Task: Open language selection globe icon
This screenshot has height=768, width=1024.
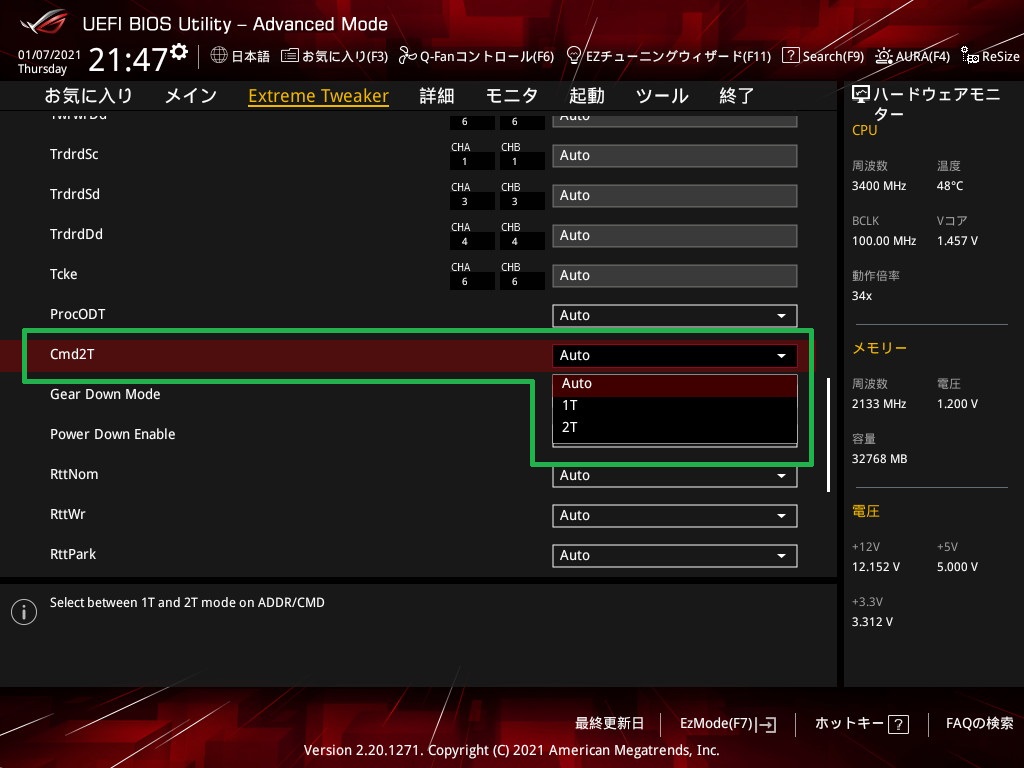Action: [x=219, y=56]
